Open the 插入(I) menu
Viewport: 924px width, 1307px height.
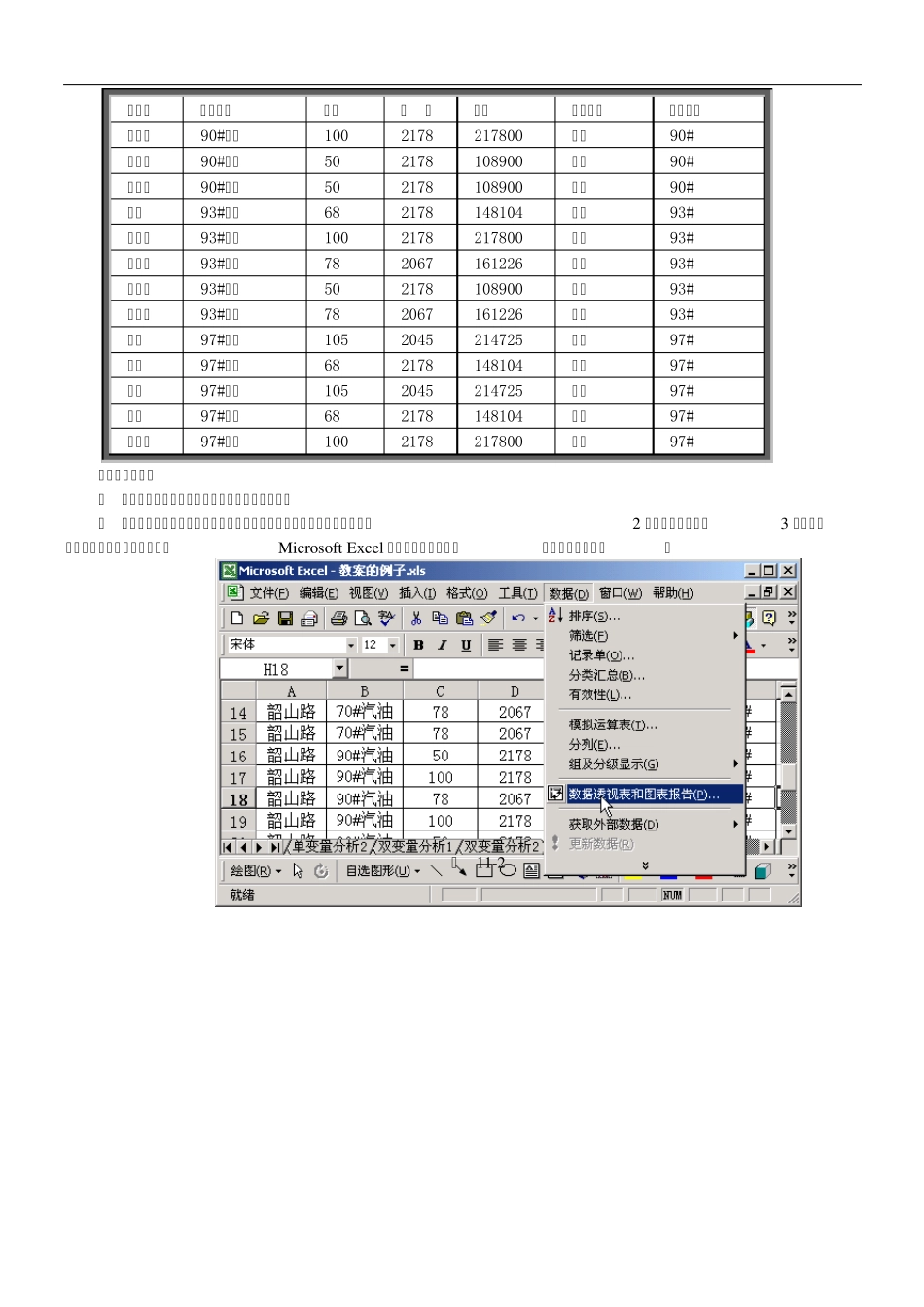coord(416,593)
